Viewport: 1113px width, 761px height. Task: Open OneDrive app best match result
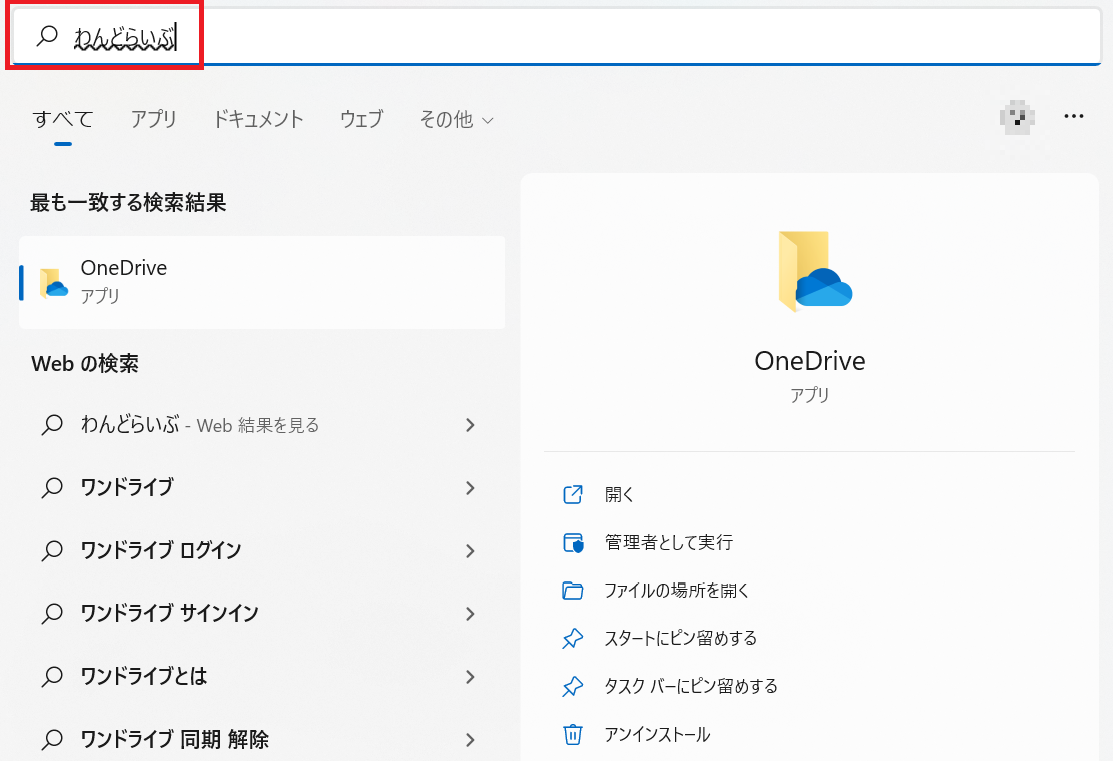click(262, 282)
